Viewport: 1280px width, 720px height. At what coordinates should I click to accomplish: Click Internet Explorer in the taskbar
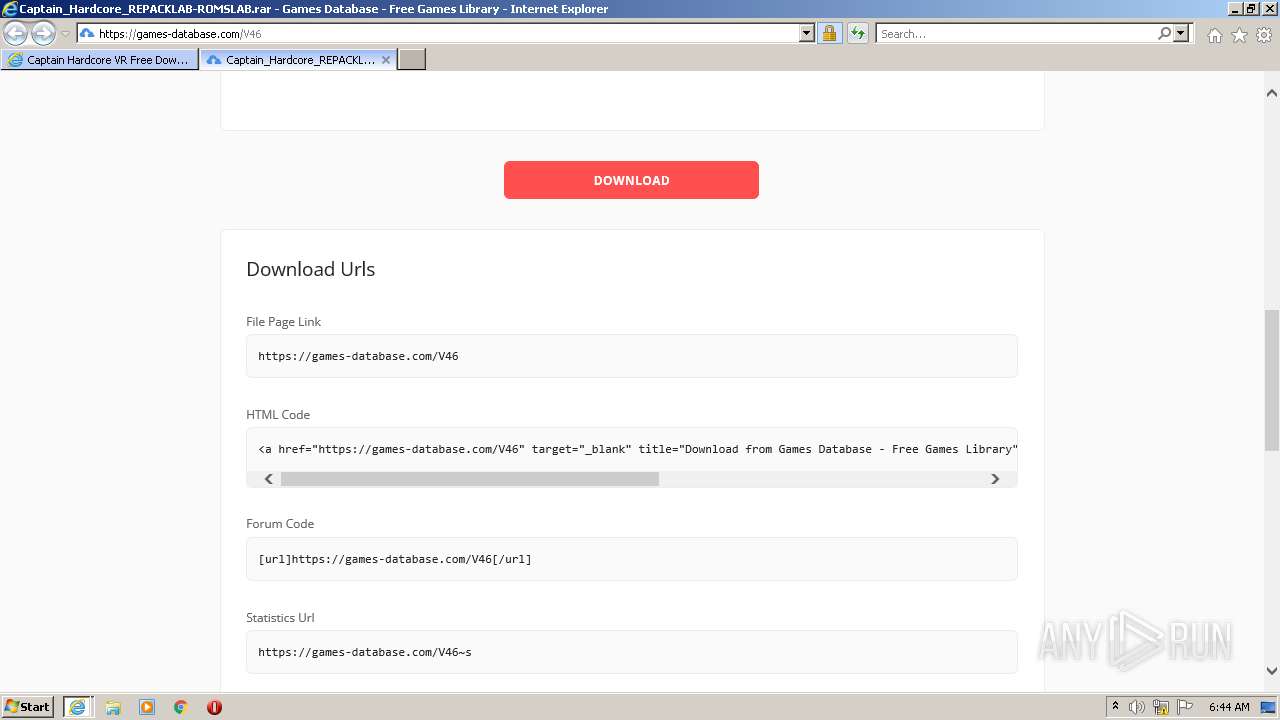tap(77, 707)
